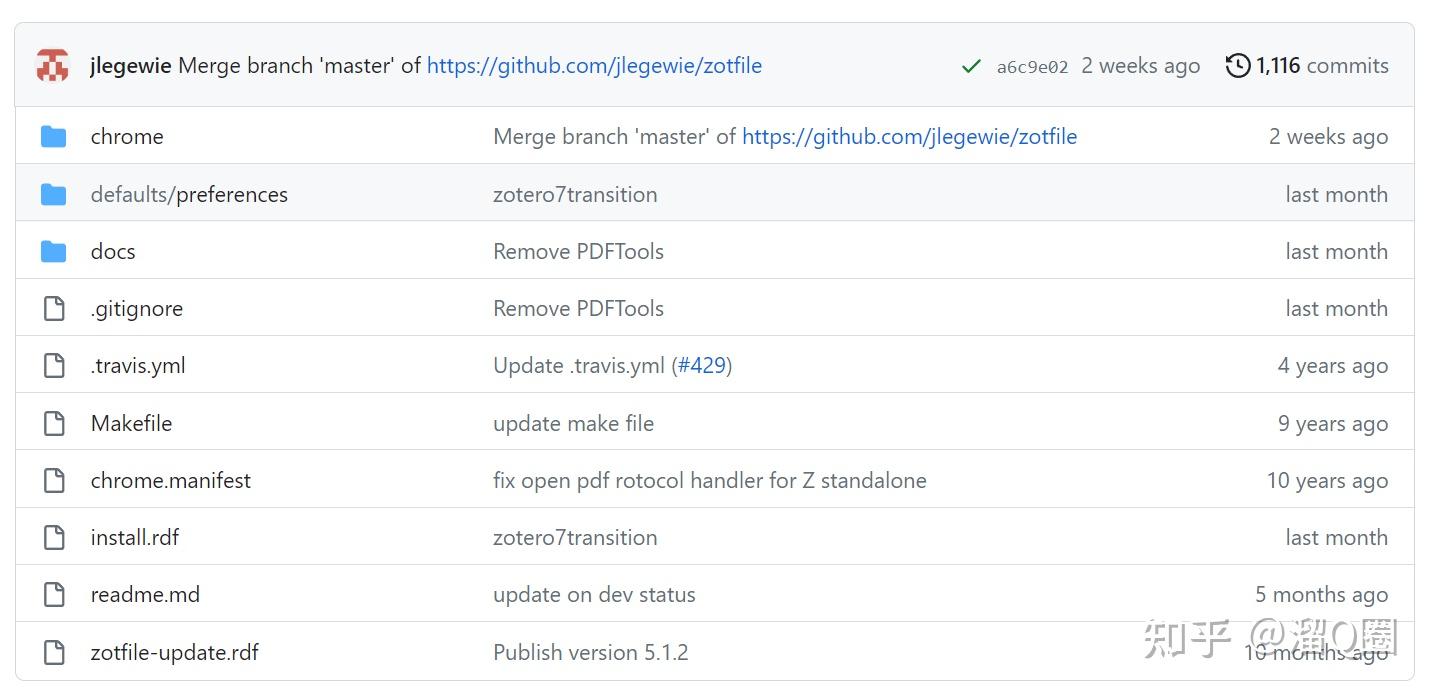The width and height of the screenshot is (1435, 700).
Task: Click the green commit status checkmark
Action: click(x=970, y=66)
